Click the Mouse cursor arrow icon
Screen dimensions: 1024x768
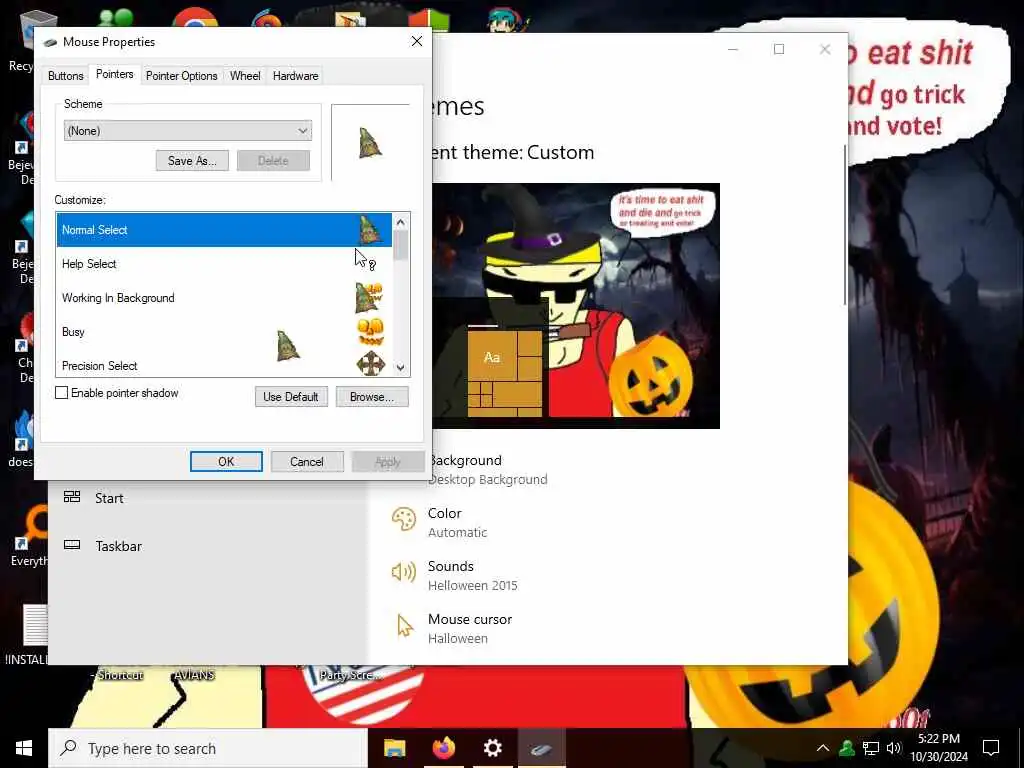[x=405, y=626]
